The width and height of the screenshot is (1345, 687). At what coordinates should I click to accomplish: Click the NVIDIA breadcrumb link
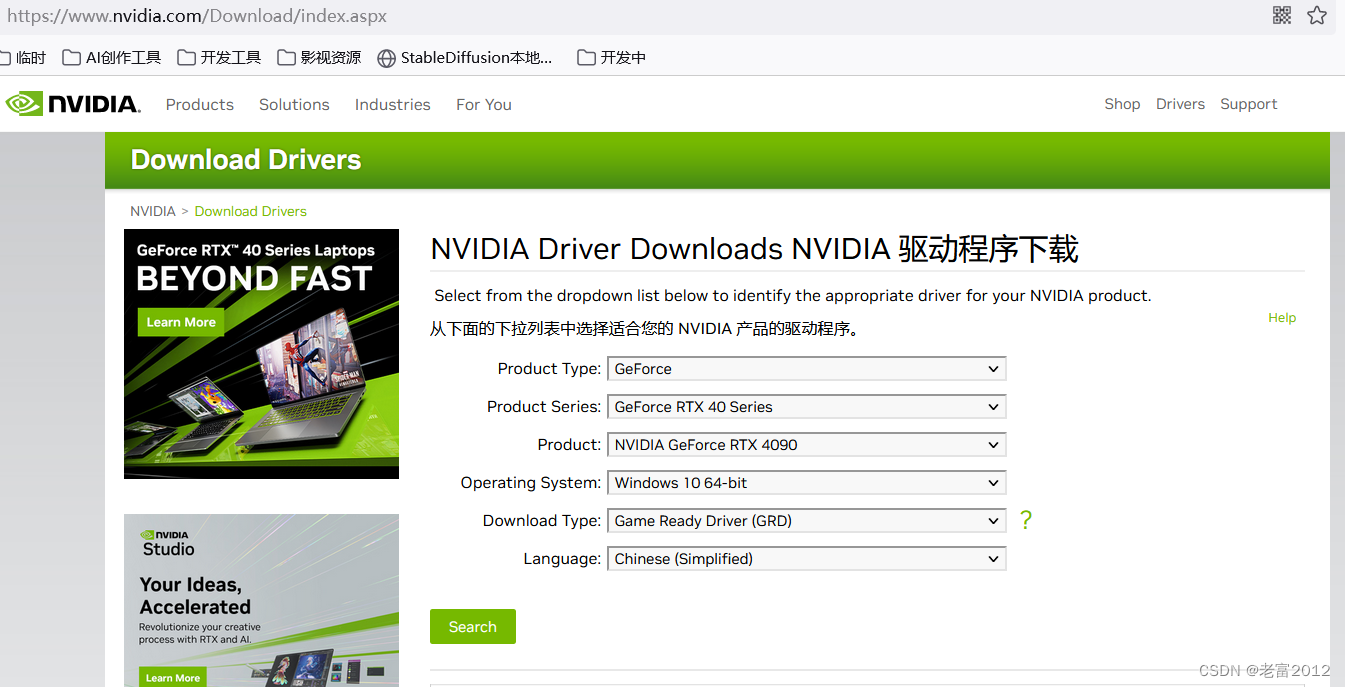[x=153, y=211]
